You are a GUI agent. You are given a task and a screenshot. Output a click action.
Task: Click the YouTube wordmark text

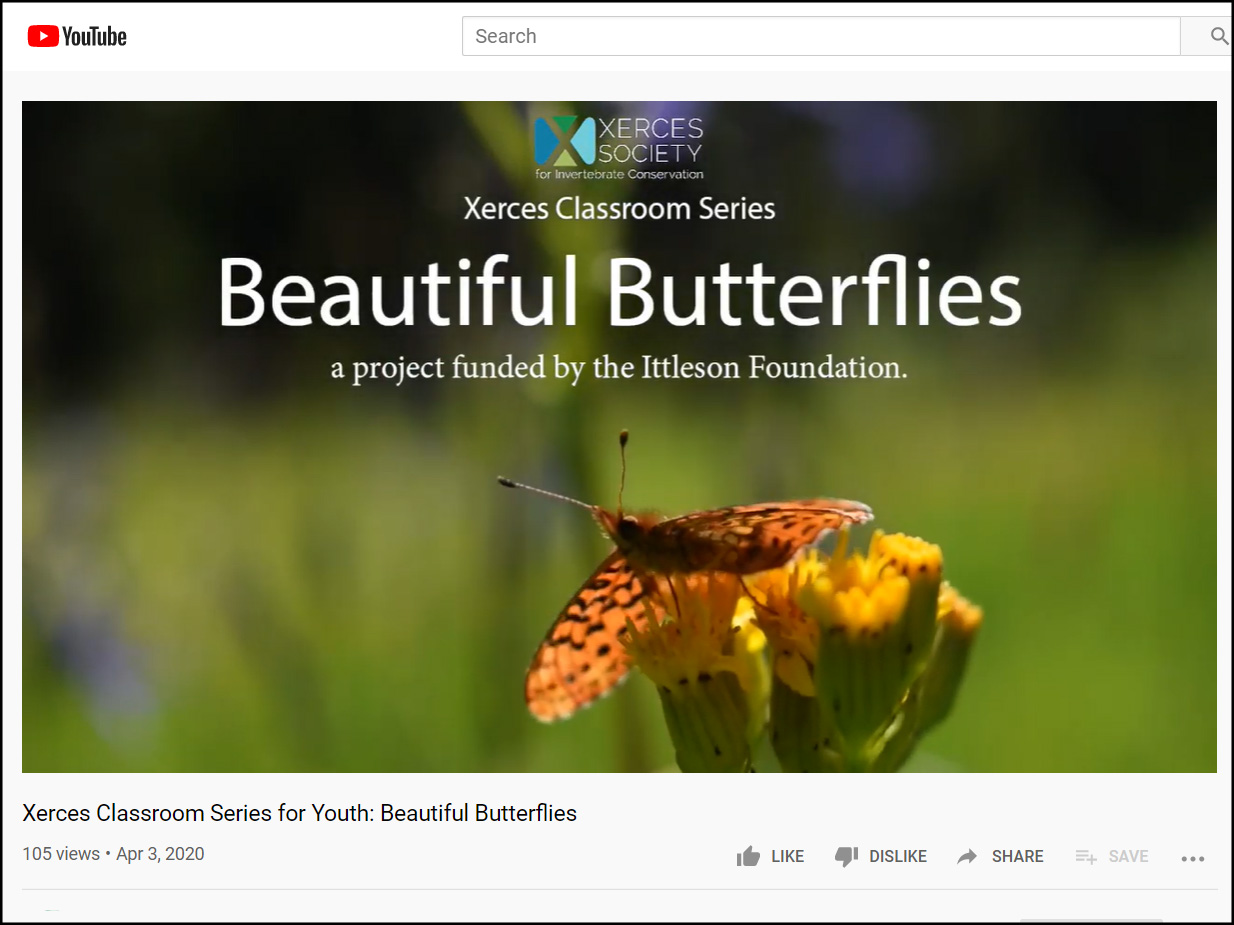coord(94,37)
